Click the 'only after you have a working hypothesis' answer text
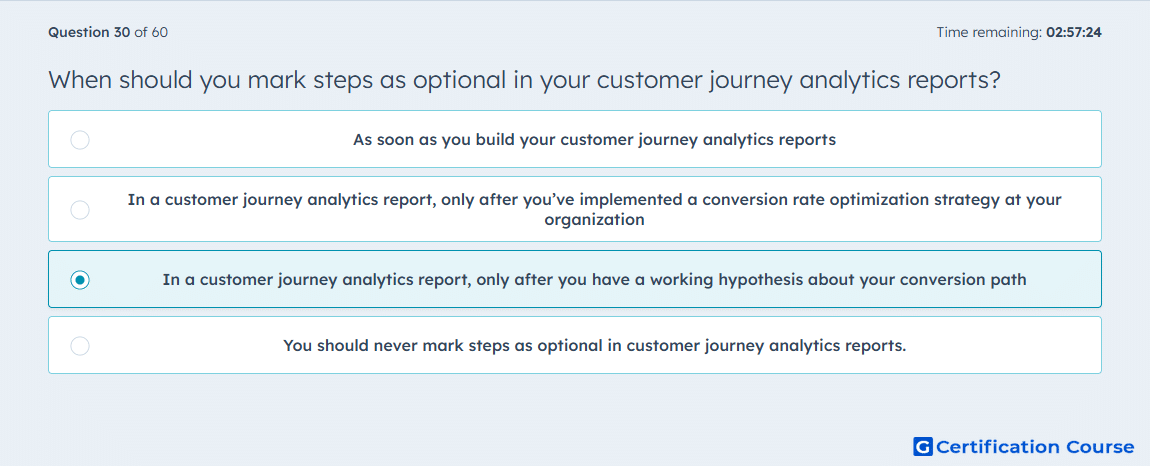This screenshot has height=466, width=1150. tap(594, 280)
